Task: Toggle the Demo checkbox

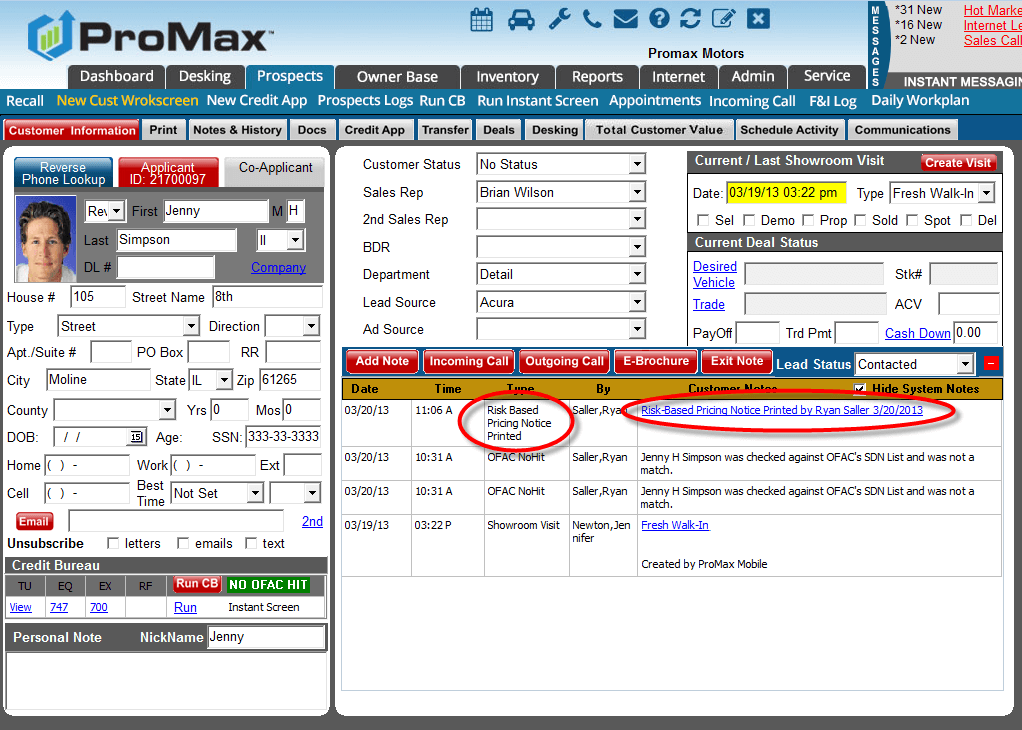Action: pos(749,220)
